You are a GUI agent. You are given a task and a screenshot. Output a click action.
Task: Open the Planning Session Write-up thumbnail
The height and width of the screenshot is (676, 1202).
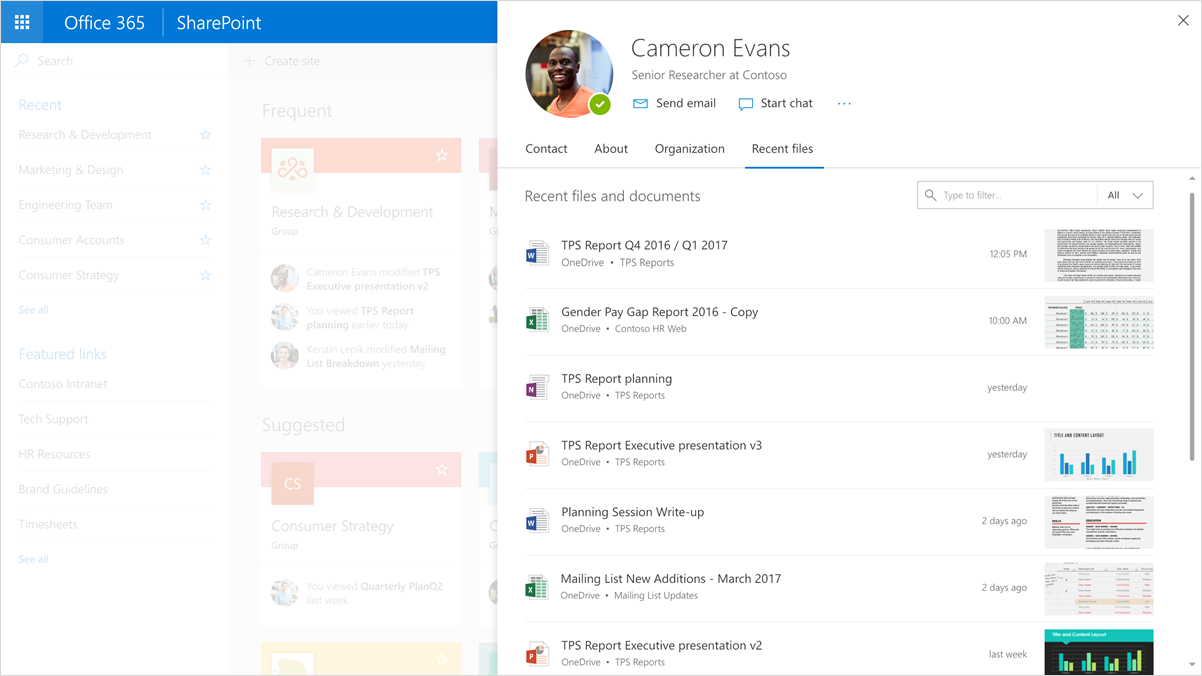pos(1099,521)
